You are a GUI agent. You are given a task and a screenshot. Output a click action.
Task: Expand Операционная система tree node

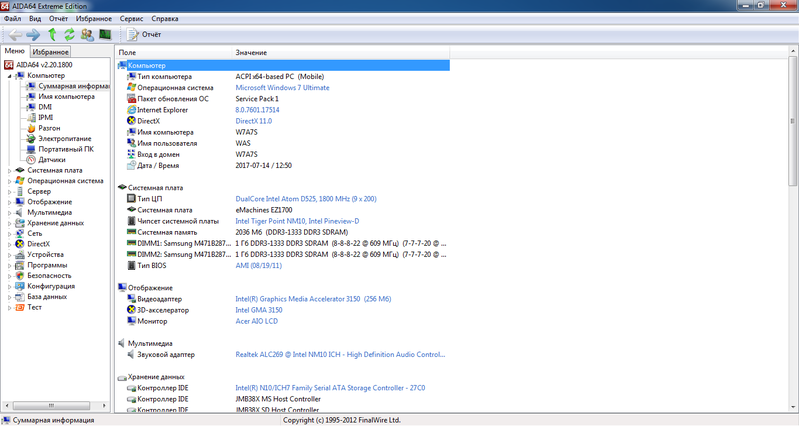pos(9,181)
